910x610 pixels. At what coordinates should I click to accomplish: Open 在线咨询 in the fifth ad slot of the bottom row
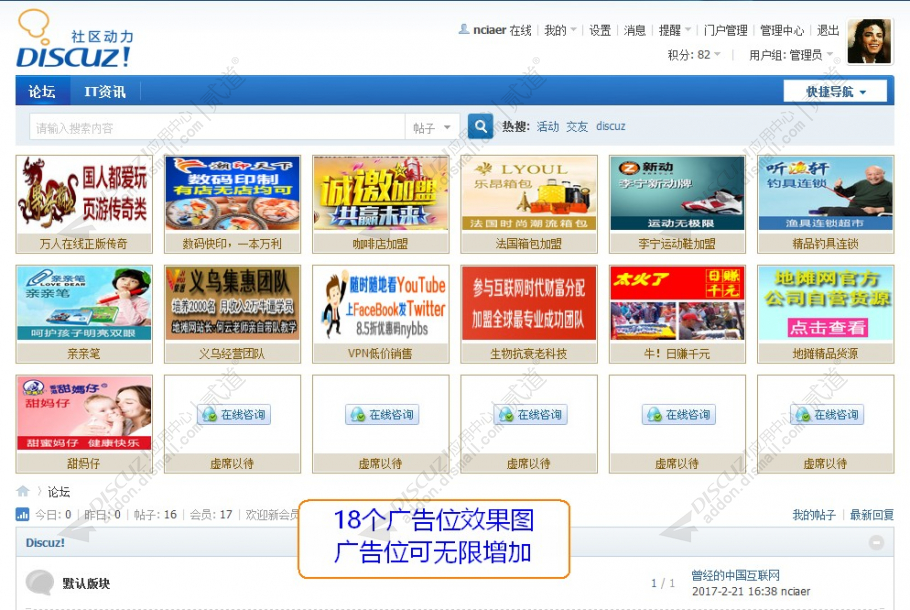(679, 414)
